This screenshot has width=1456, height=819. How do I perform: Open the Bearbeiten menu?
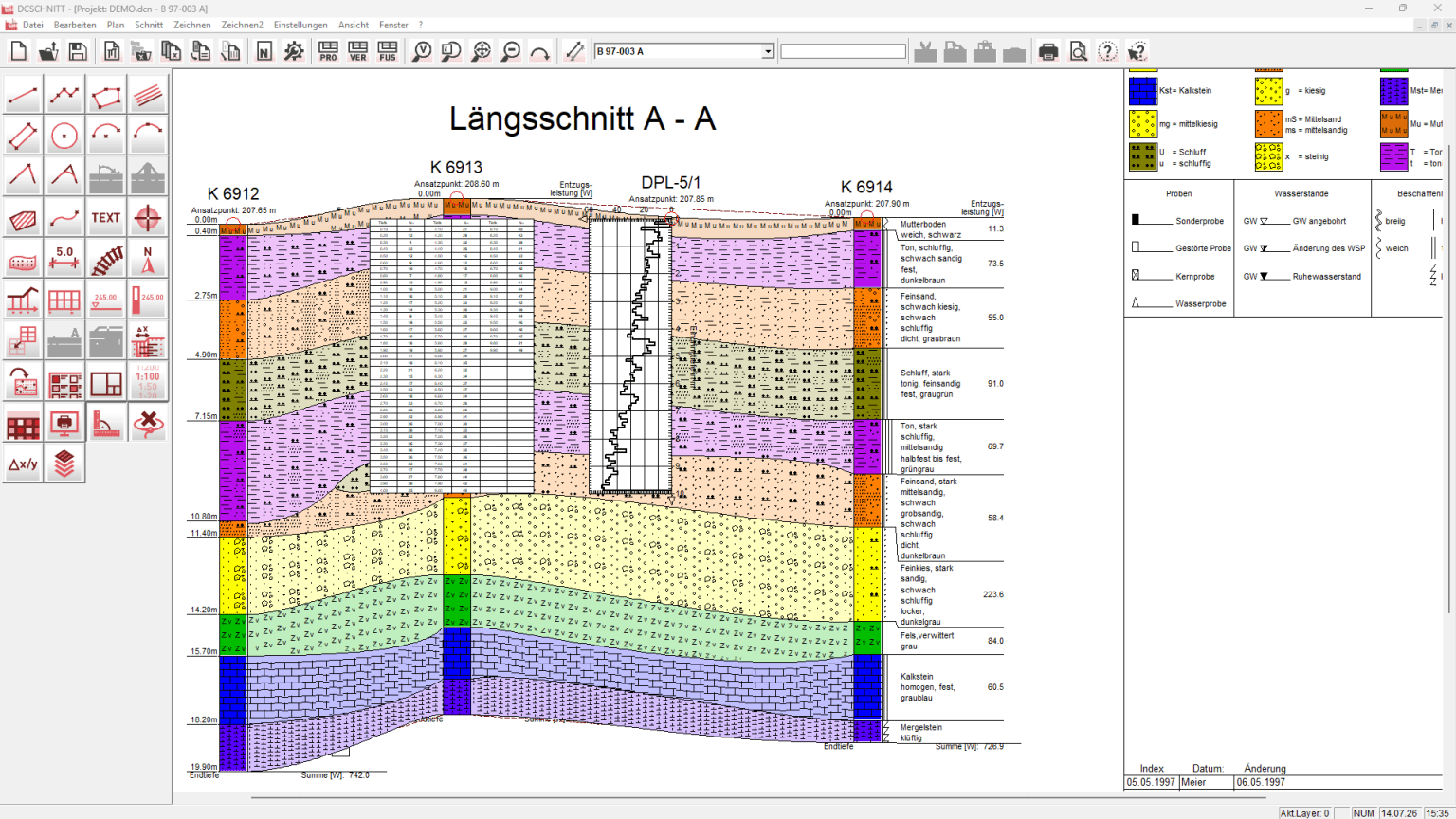coord(75,25)
